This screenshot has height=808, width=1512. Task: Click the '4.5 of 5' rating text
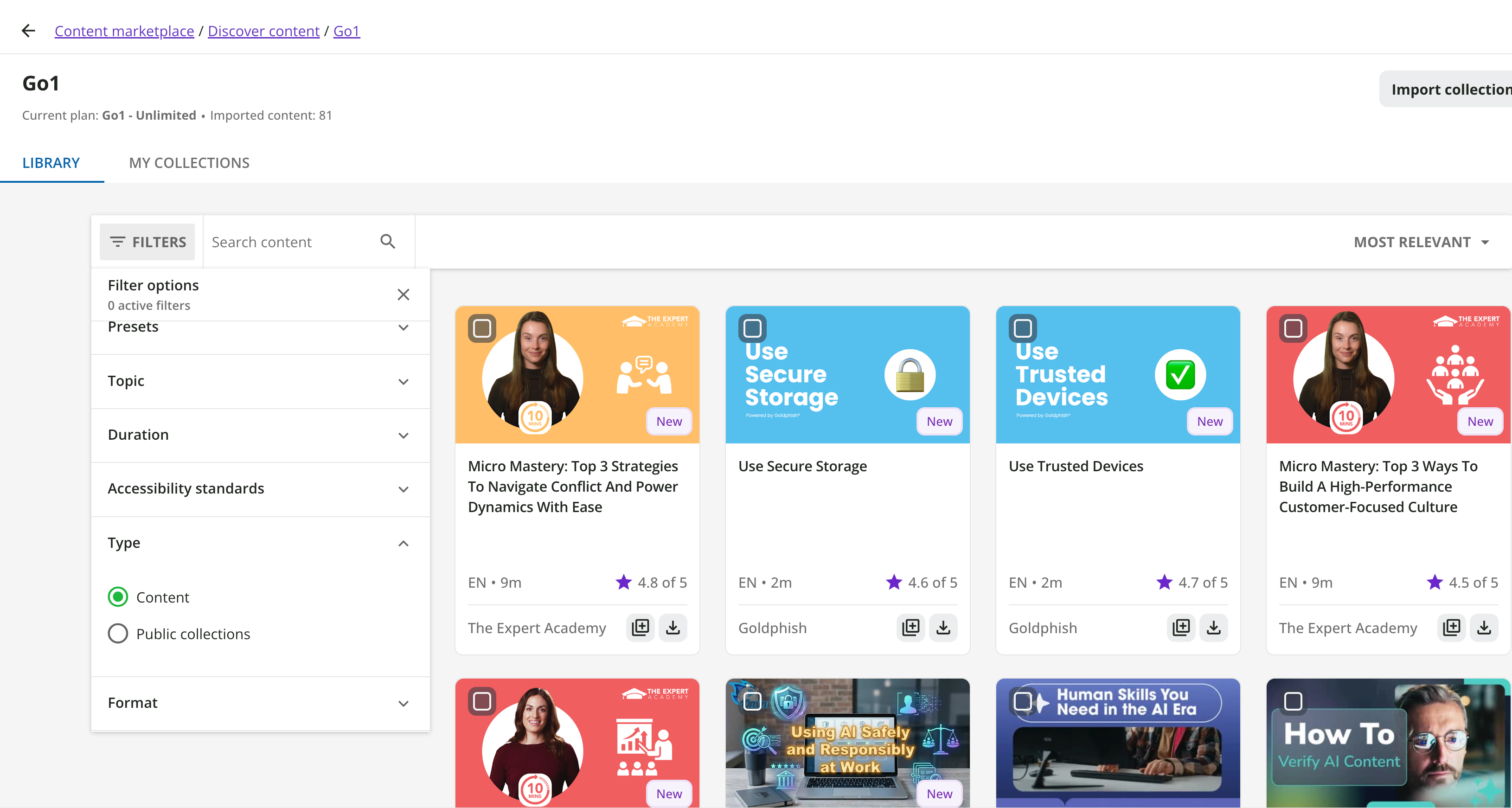tap(1473, 582)
